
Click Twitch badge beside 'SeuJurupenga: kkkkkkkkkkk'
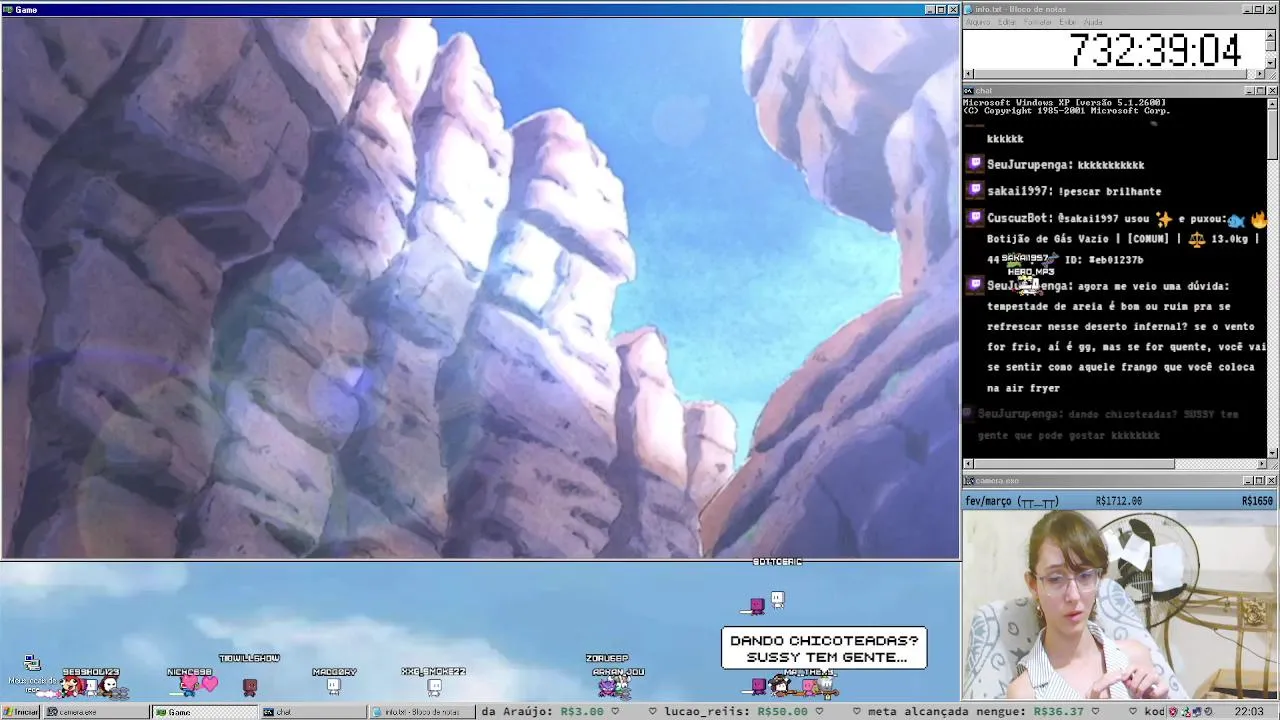click(x=975, y=164)
